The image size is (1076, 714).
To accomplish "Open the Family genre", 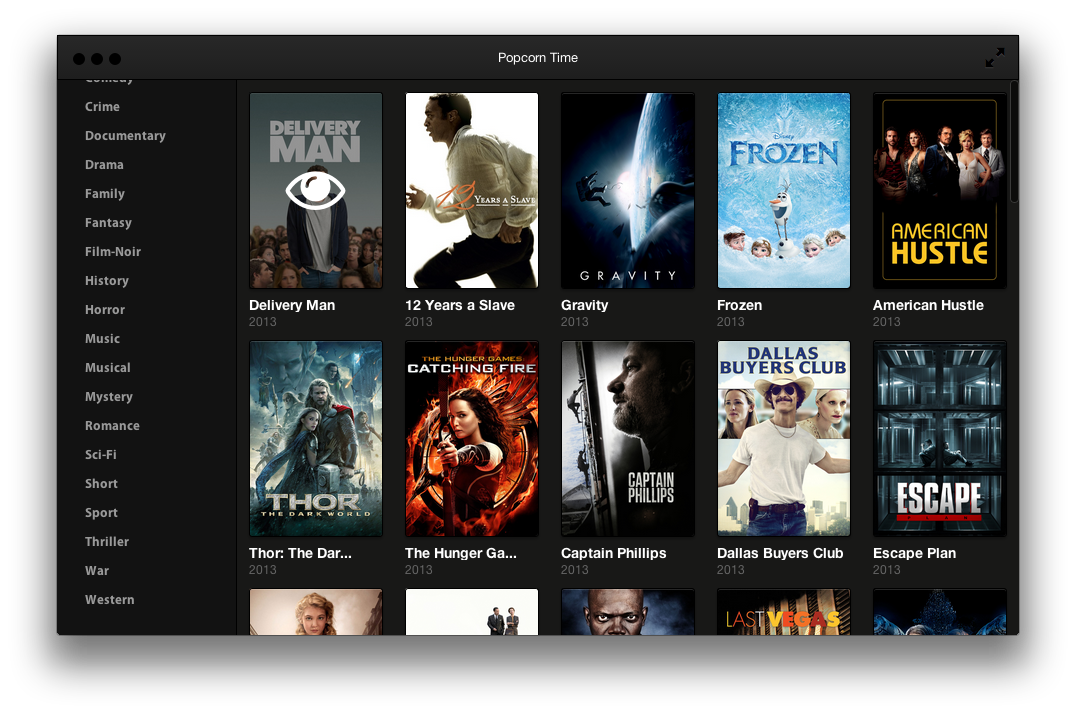I will [x=105, y=194].
